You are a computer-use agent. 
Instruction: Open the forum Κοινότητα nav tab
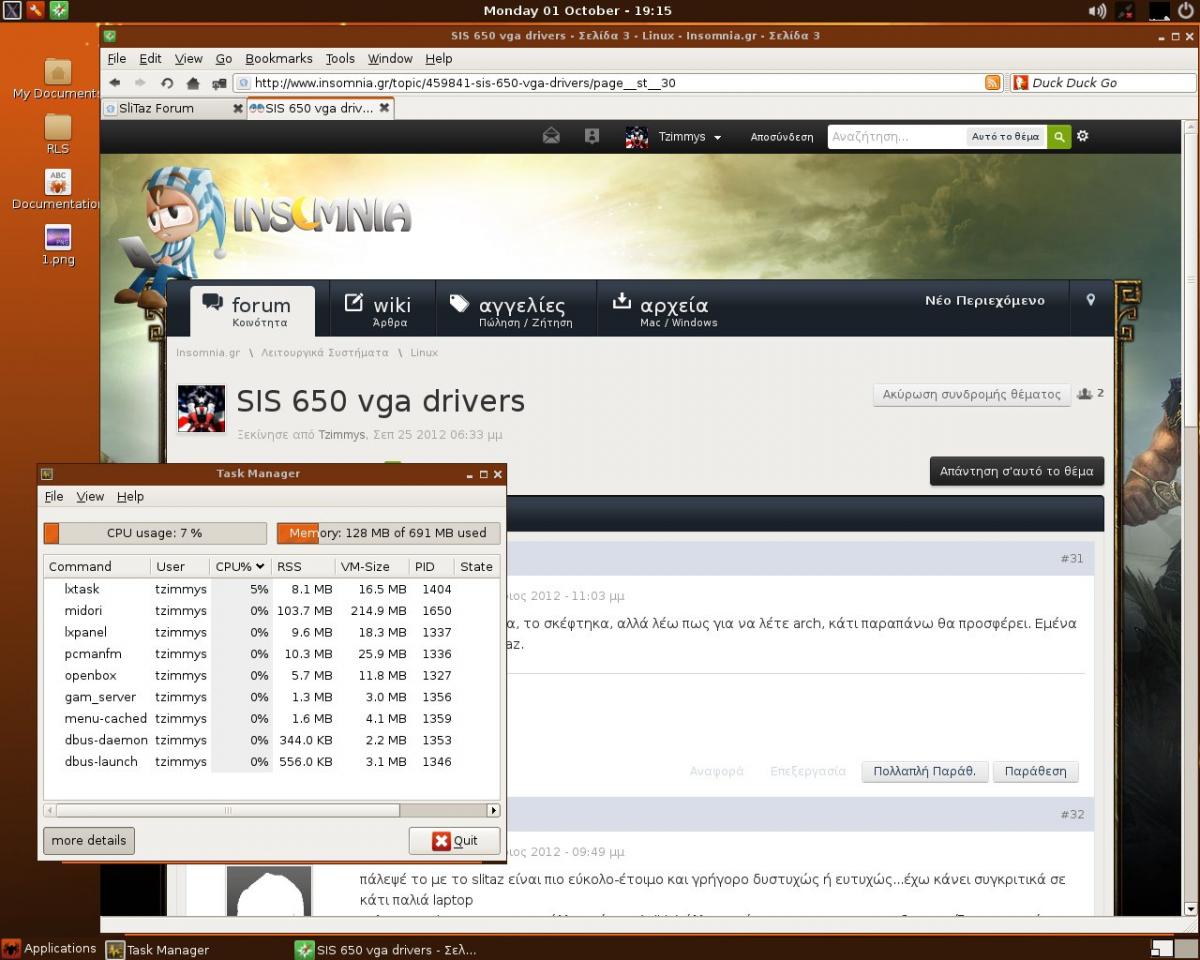pyautogui.click(x=253, y=311)
